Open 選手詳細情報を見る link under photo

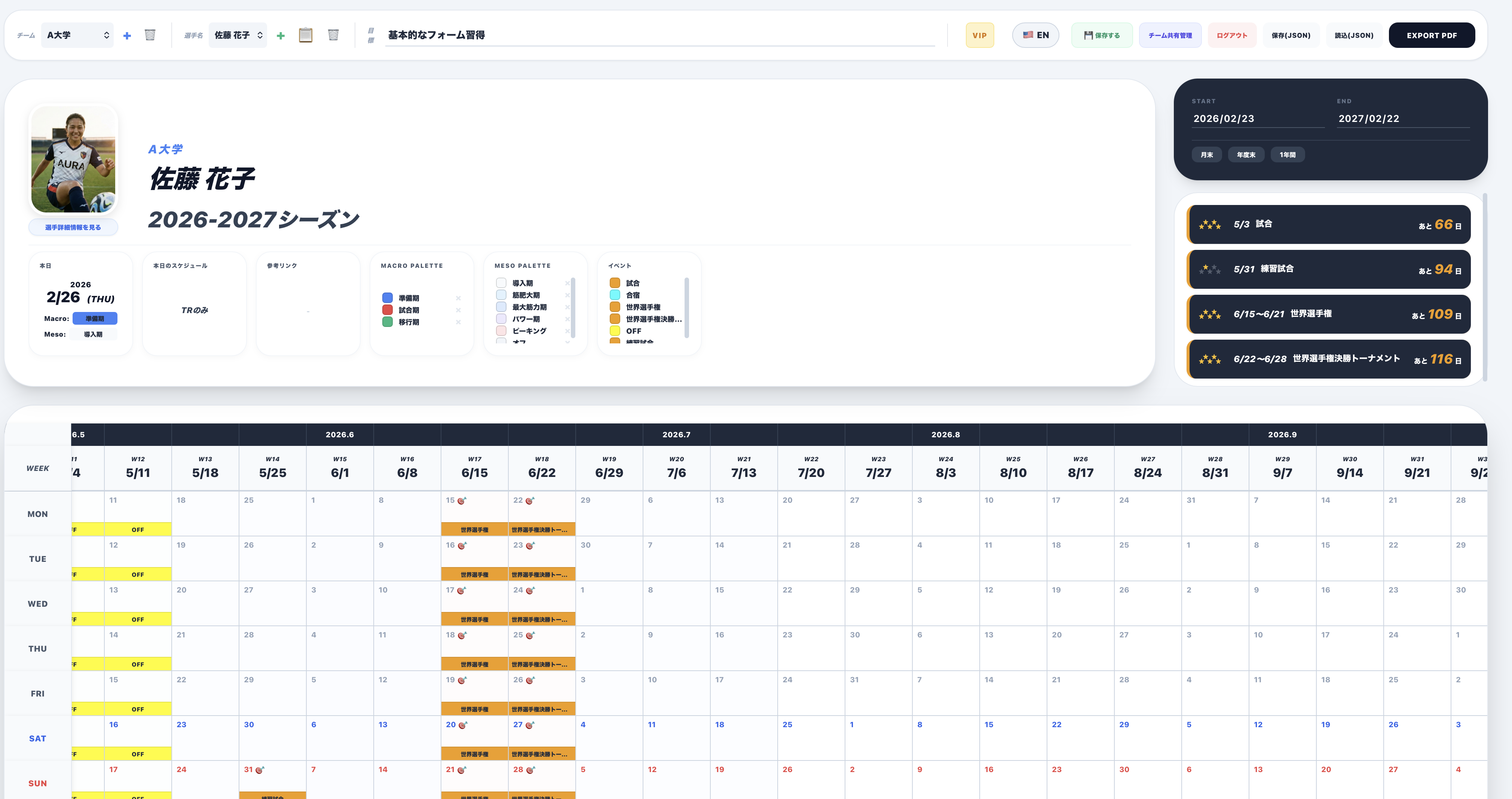click(73, 227)
